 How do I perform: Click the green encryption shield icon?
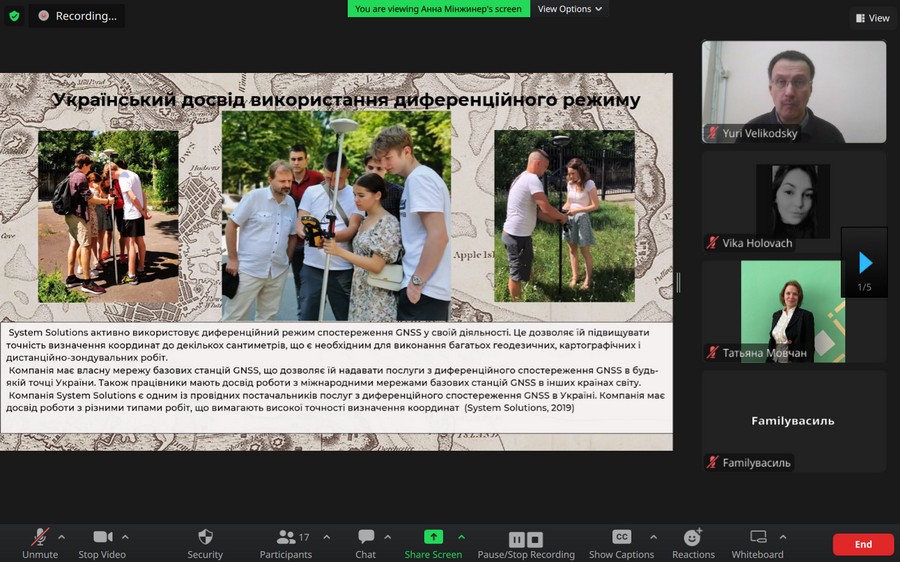[14, 16]
